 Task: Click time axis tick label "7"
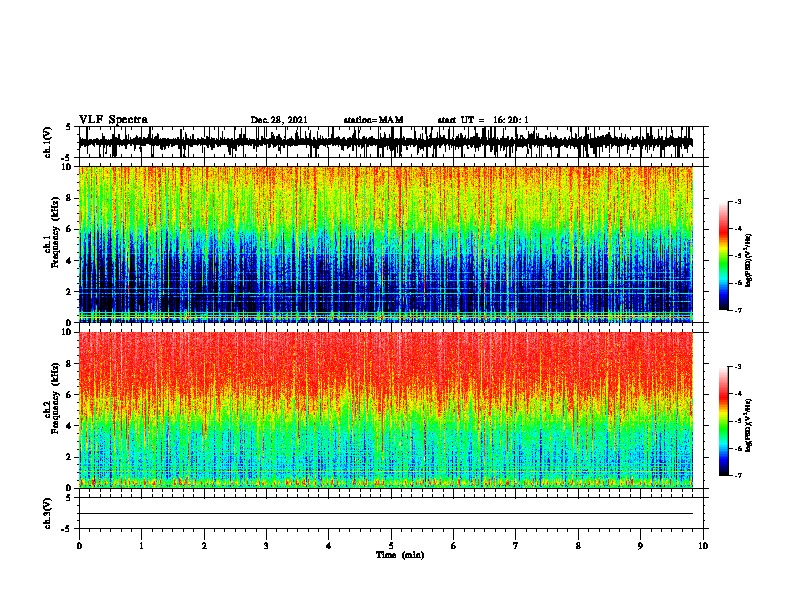516,546
